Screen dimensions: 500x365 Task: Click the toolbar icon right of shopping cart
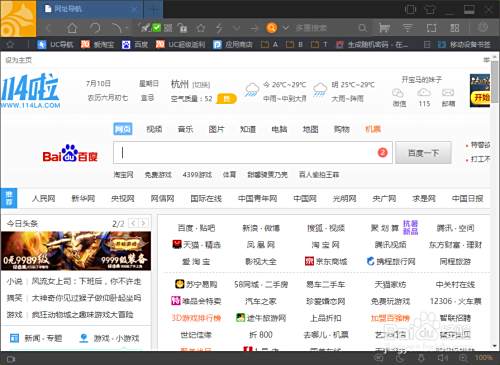coord(407,28)
